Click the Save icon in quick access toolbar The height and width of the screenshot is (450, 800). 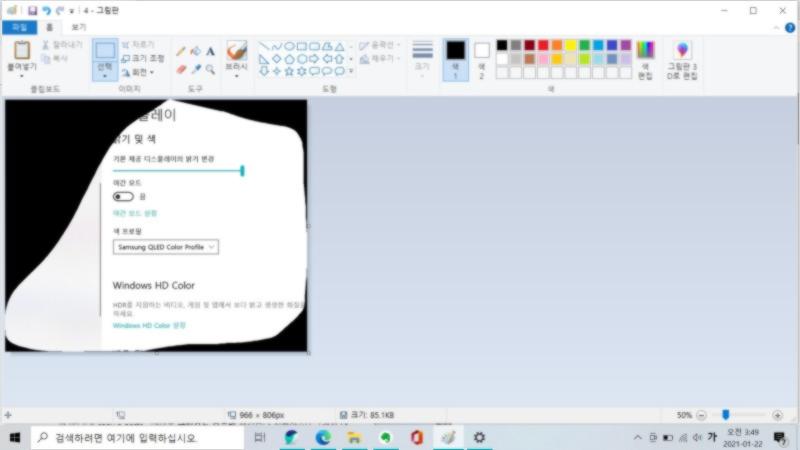pyautogui.click(x=32, y=10)
